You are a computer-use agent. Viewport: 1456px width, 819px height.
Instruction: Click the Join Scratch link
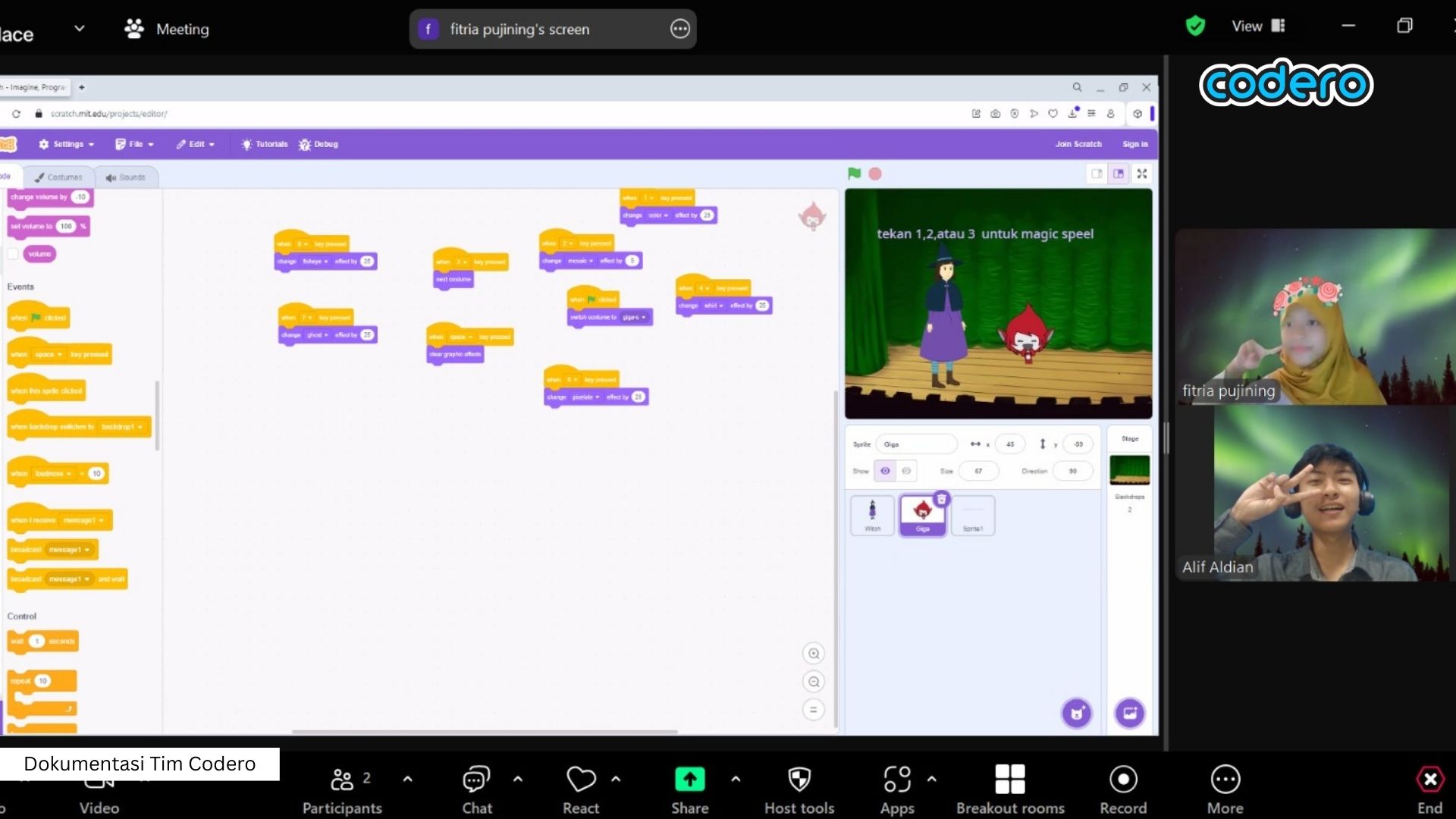coord(1078,144)
